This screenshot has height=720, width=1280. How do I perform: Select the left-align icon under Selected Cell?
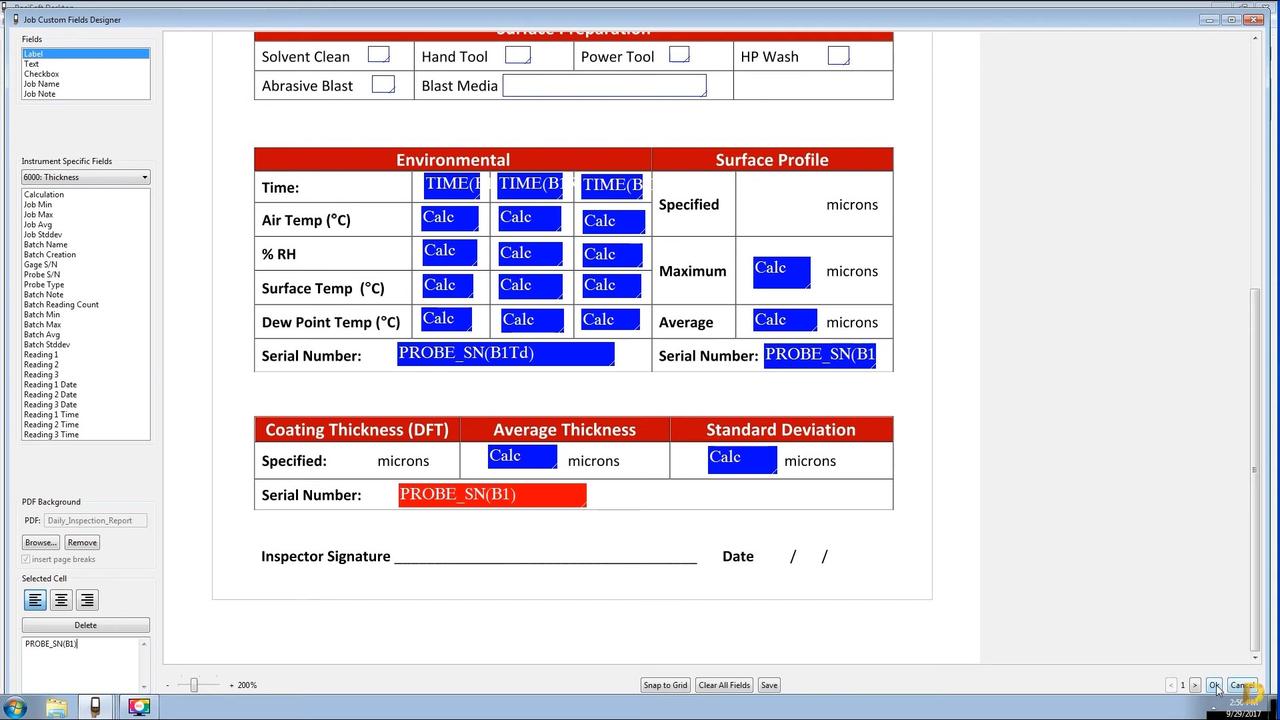pyautogui.click(x=35, y=599)
